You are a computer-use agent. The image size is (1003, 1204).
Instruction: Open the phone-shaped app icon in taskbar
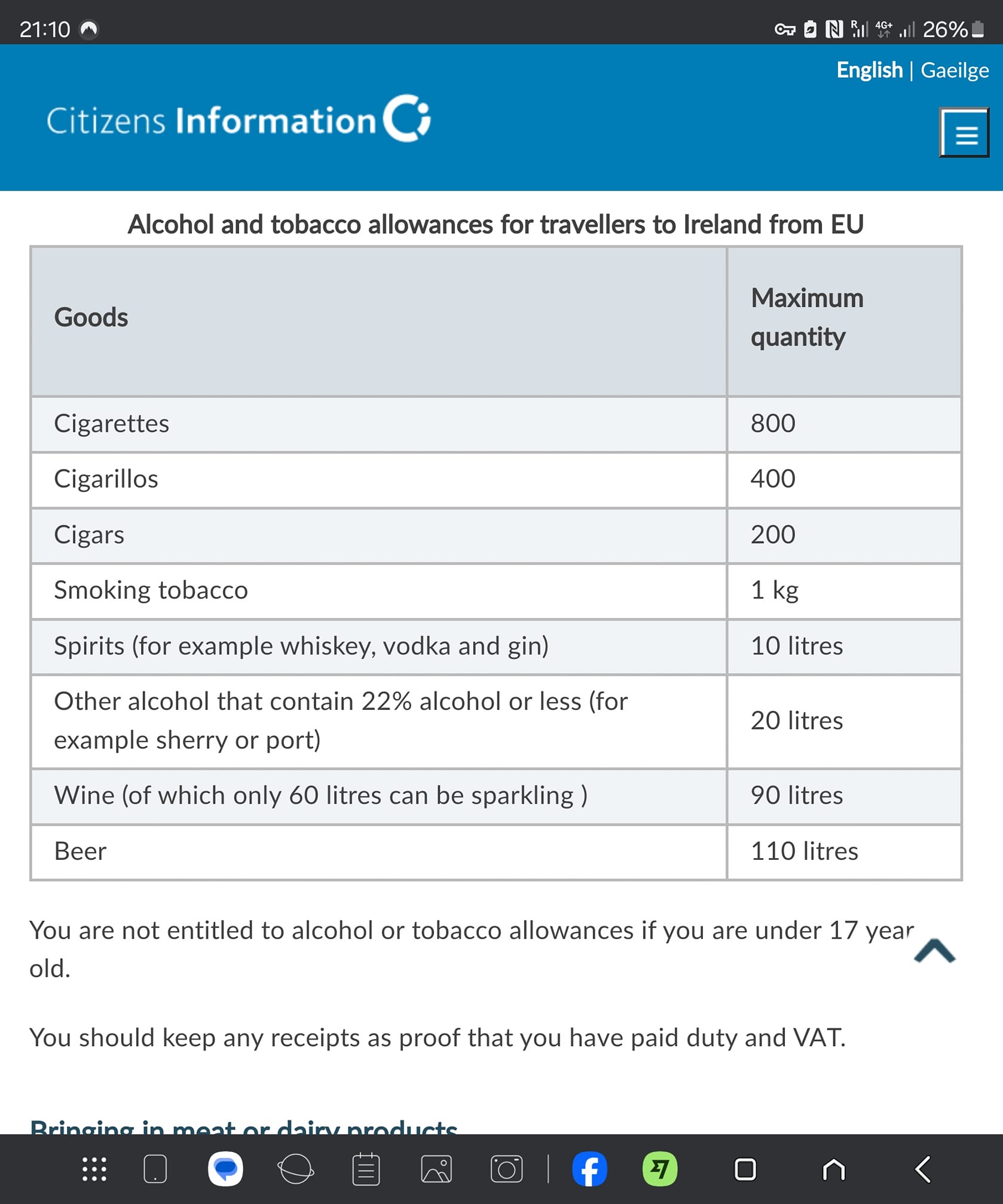point(155,1169)
